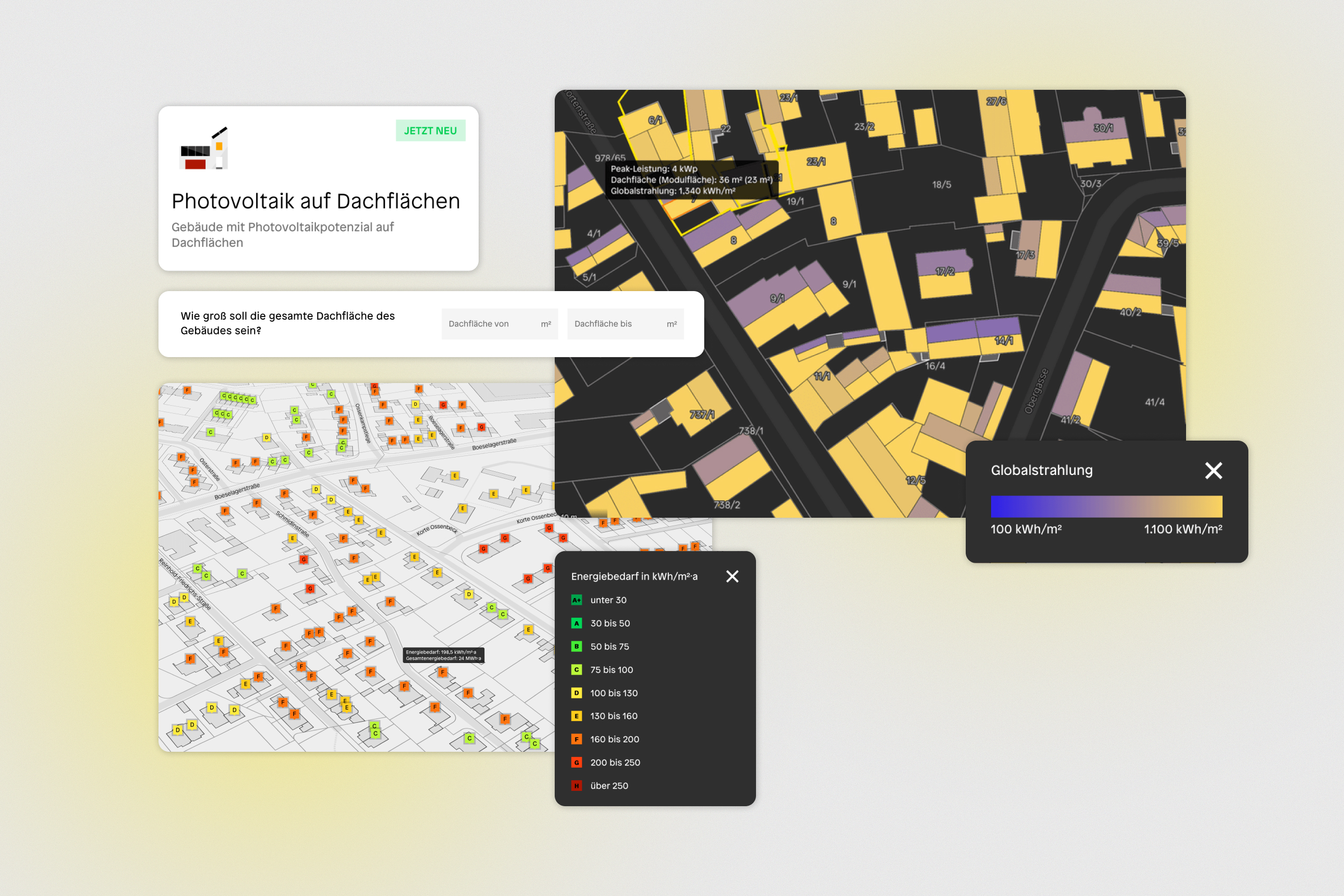
Task: Select the orange F '160 bis 200' icon
Action: pyautogui.click(x=576, y=740)
